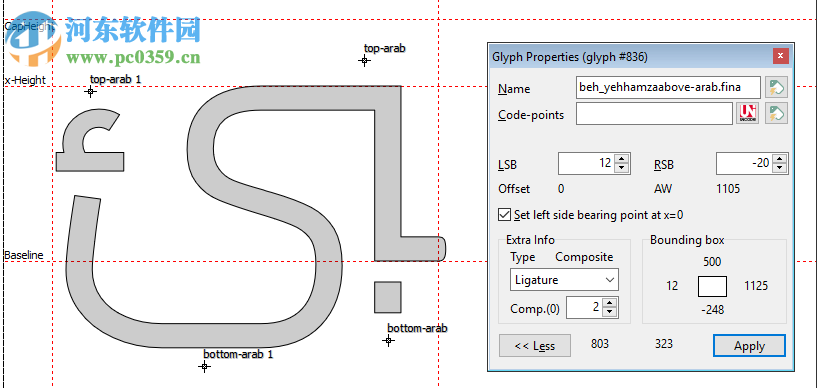This screenshot has width=817, height=388.
Task: Click the Name field with beh_yehhamzaabove-arab.fina
Action: [x=668, y=88]
